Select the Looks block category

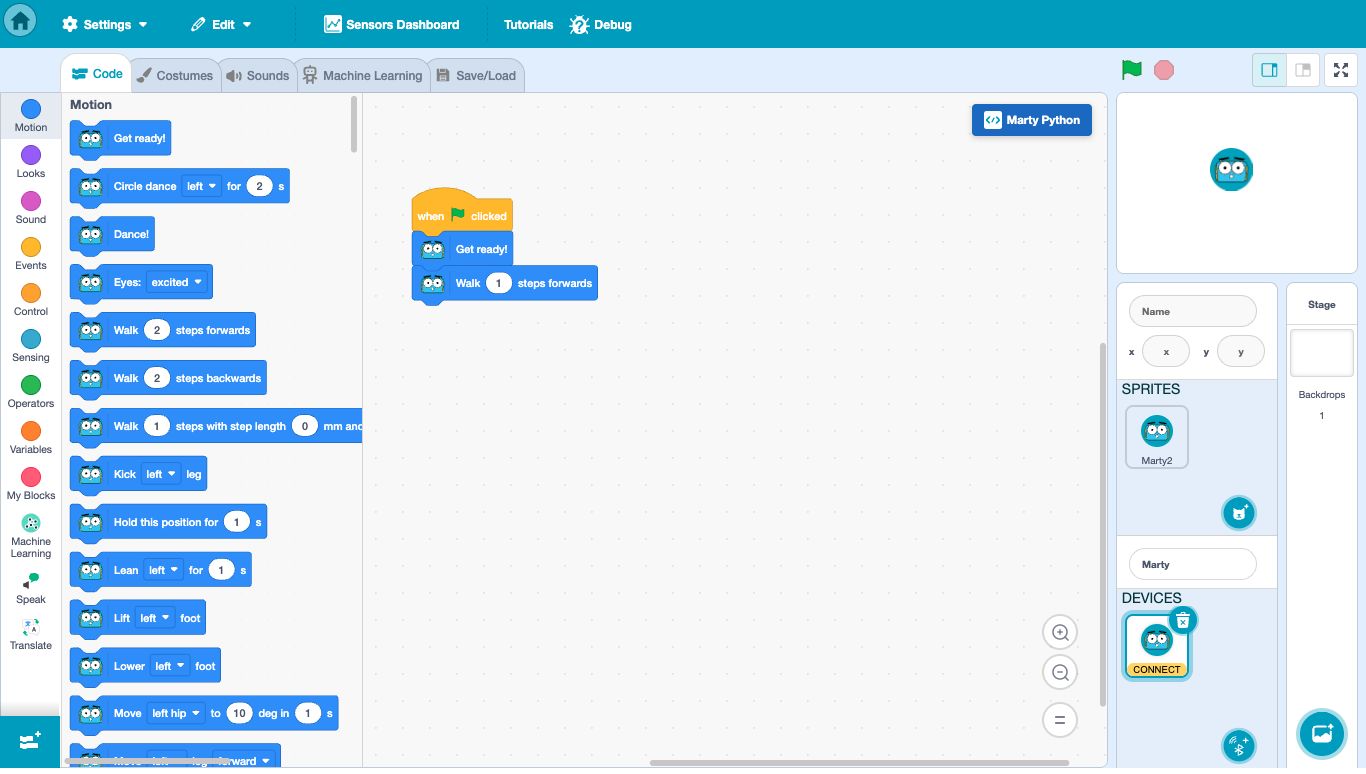click(31, 161)
